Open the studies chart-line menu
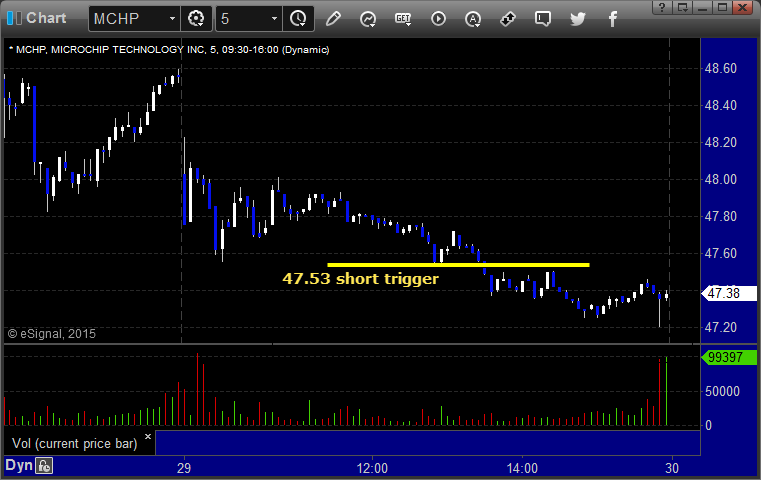This screenshot has width=761, height=480. tap(368, 19)
